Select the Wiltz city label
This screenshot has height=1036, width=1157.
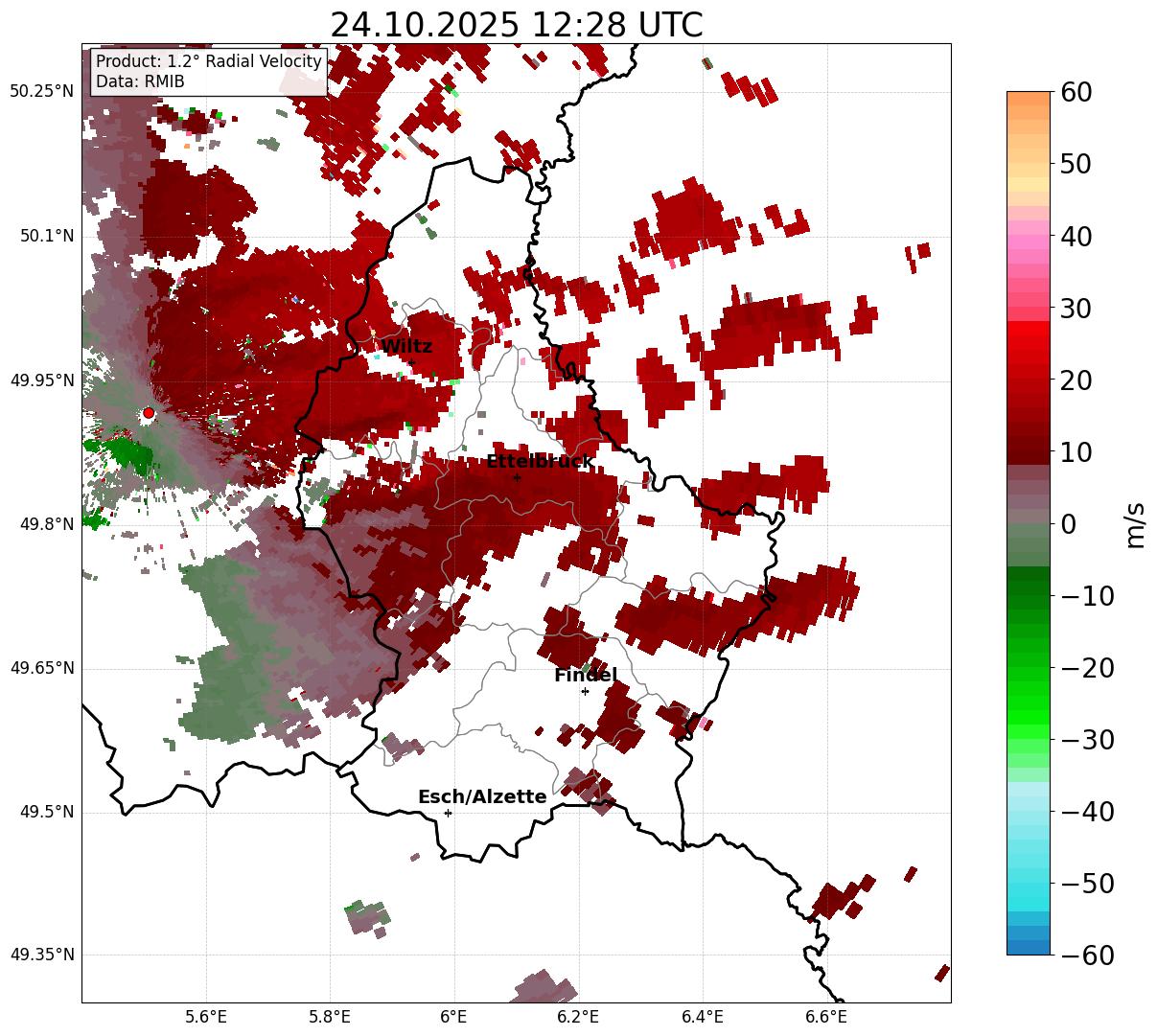[x=406, y=347]
